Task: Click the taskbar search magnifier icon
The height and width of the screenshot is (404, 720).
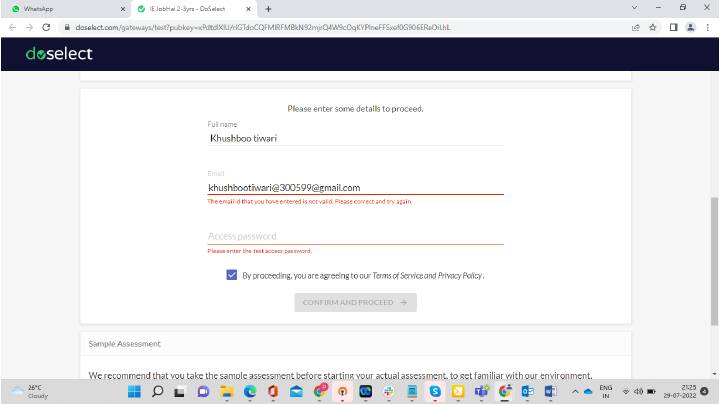Action: click(x=158, y=391)
